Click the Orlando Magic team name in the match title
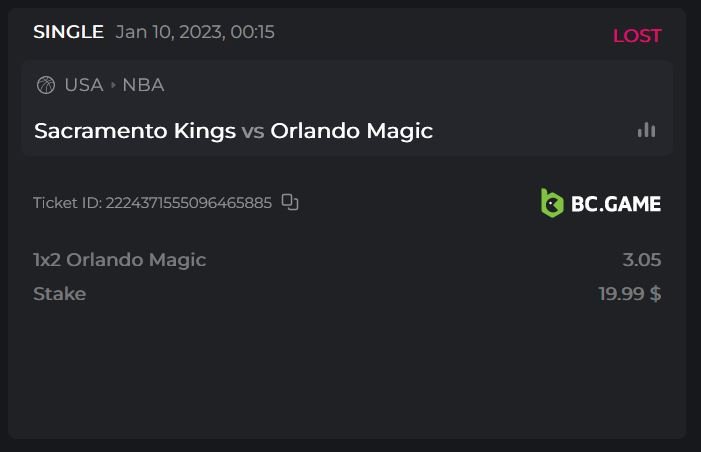The width and height of the screenshot is (701, 452). 351,131
